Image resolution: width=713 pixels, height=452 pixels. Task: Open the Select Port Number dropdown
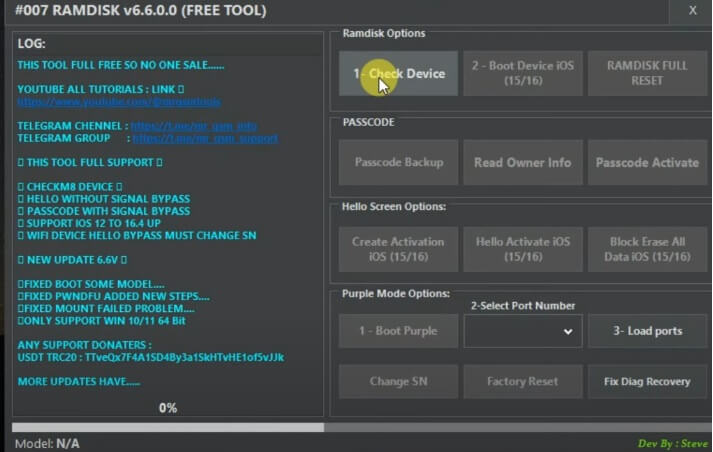tap(522, 331)
